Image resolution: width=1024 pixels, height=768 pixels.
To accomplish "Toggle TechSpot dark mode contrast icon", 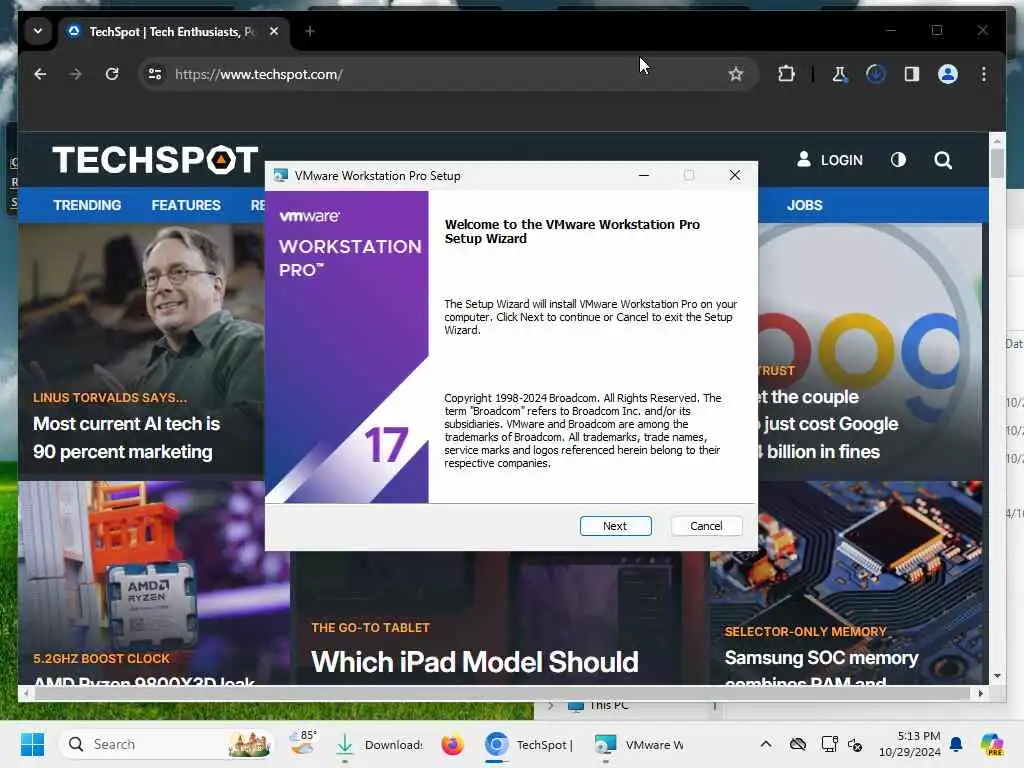I will coord(898,160).
